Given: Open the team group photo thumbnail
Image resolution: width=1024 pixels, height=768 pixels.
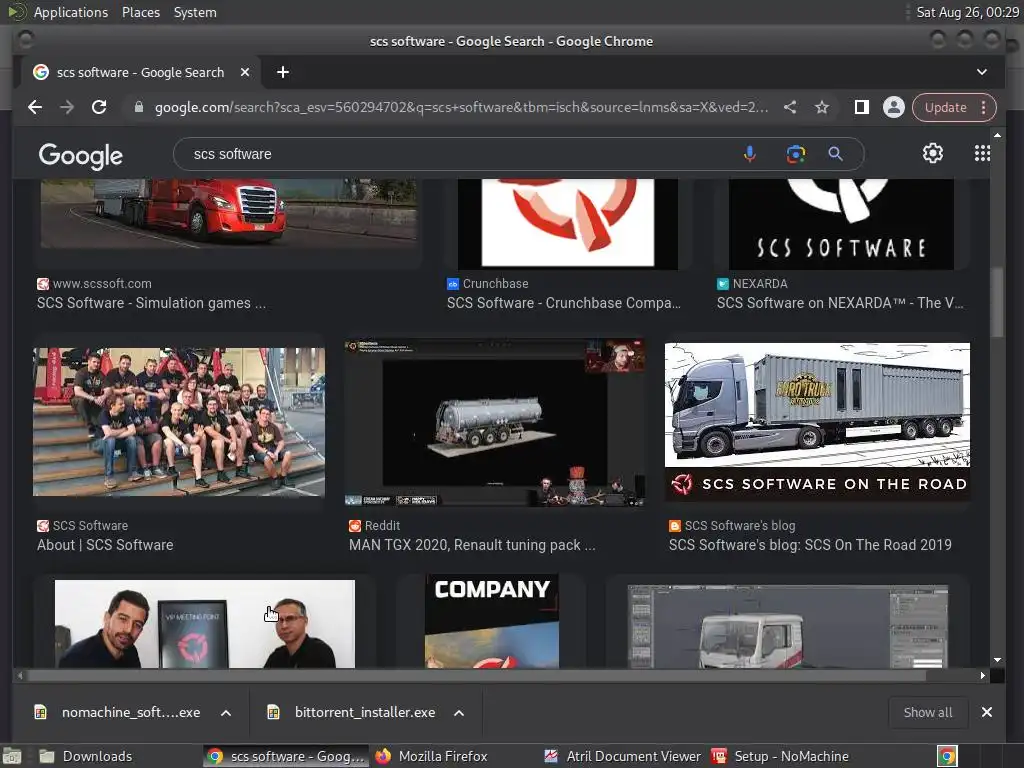Looking at the screenshot, I should pyautogui.click(x=179, y=422).
